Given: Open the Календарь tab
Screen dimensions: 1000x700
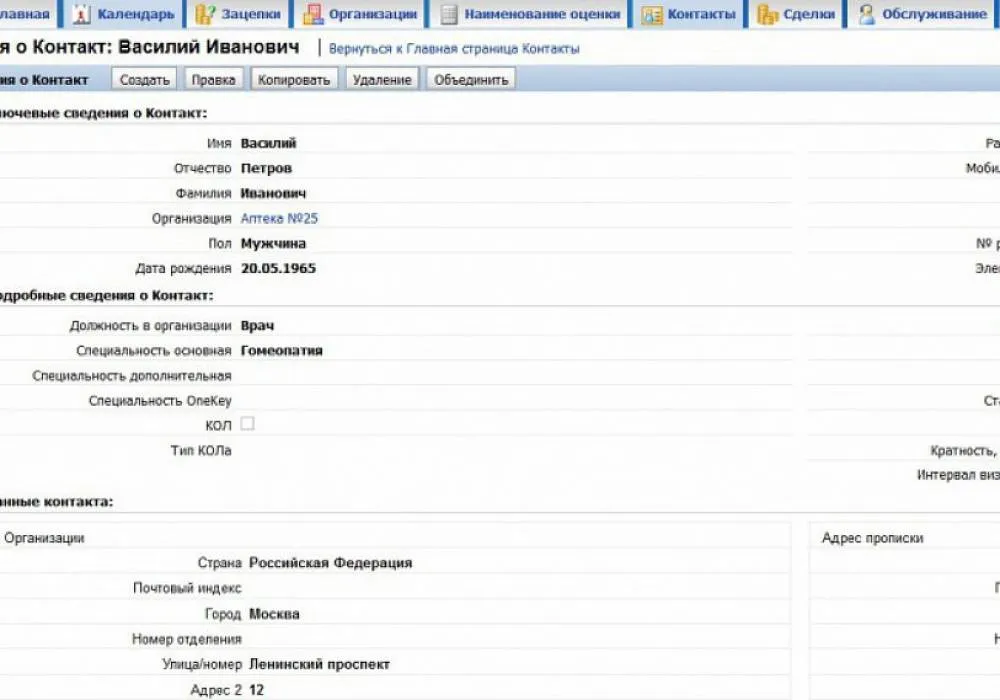Looking at the screenshot, I should pyautogui.click(x=123, y=13).
